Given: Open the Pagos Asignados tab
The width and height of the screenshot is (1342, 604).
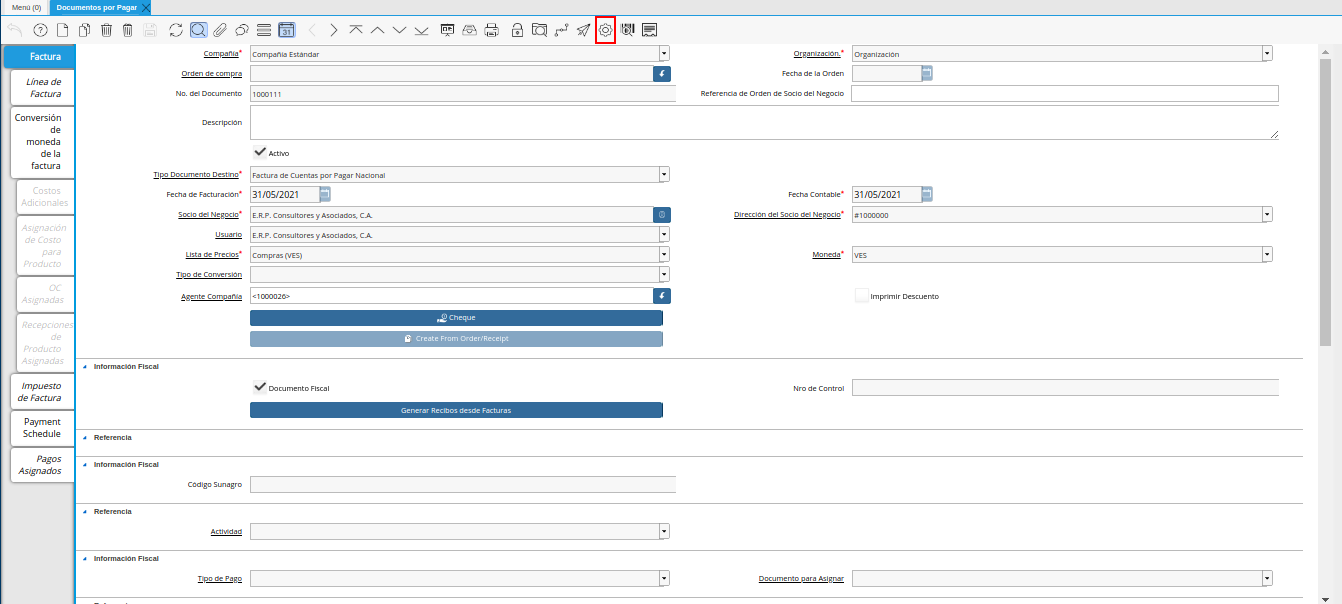Looking at the screenshot, I should 44,464.
